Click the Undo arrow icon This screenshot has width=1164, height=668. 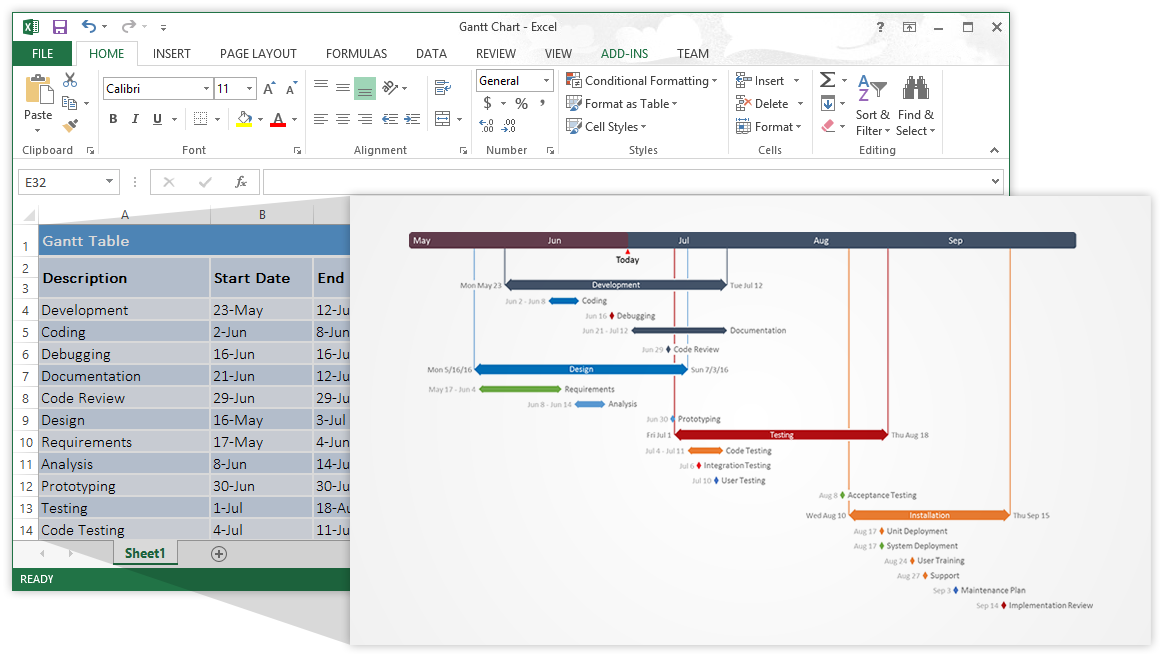point(89,27)
